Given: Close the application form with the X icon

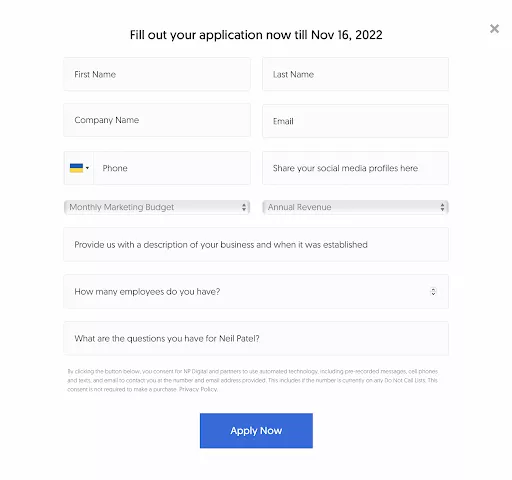Looking at the screenshot, I should coord(494,29).
